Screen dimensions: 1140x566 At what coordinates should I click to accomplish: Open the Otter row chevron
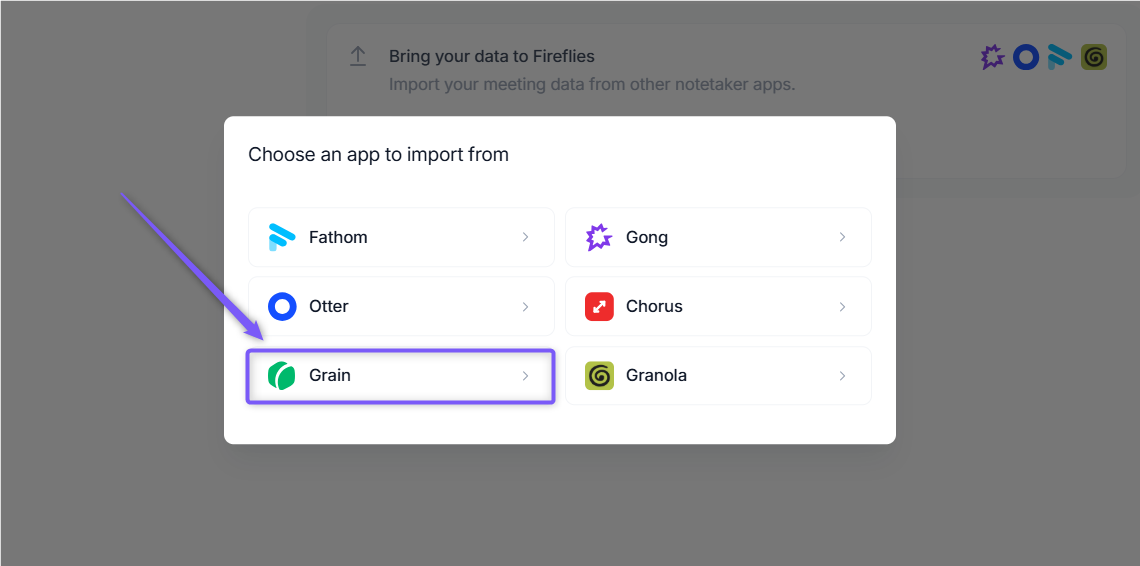[525, 306]
